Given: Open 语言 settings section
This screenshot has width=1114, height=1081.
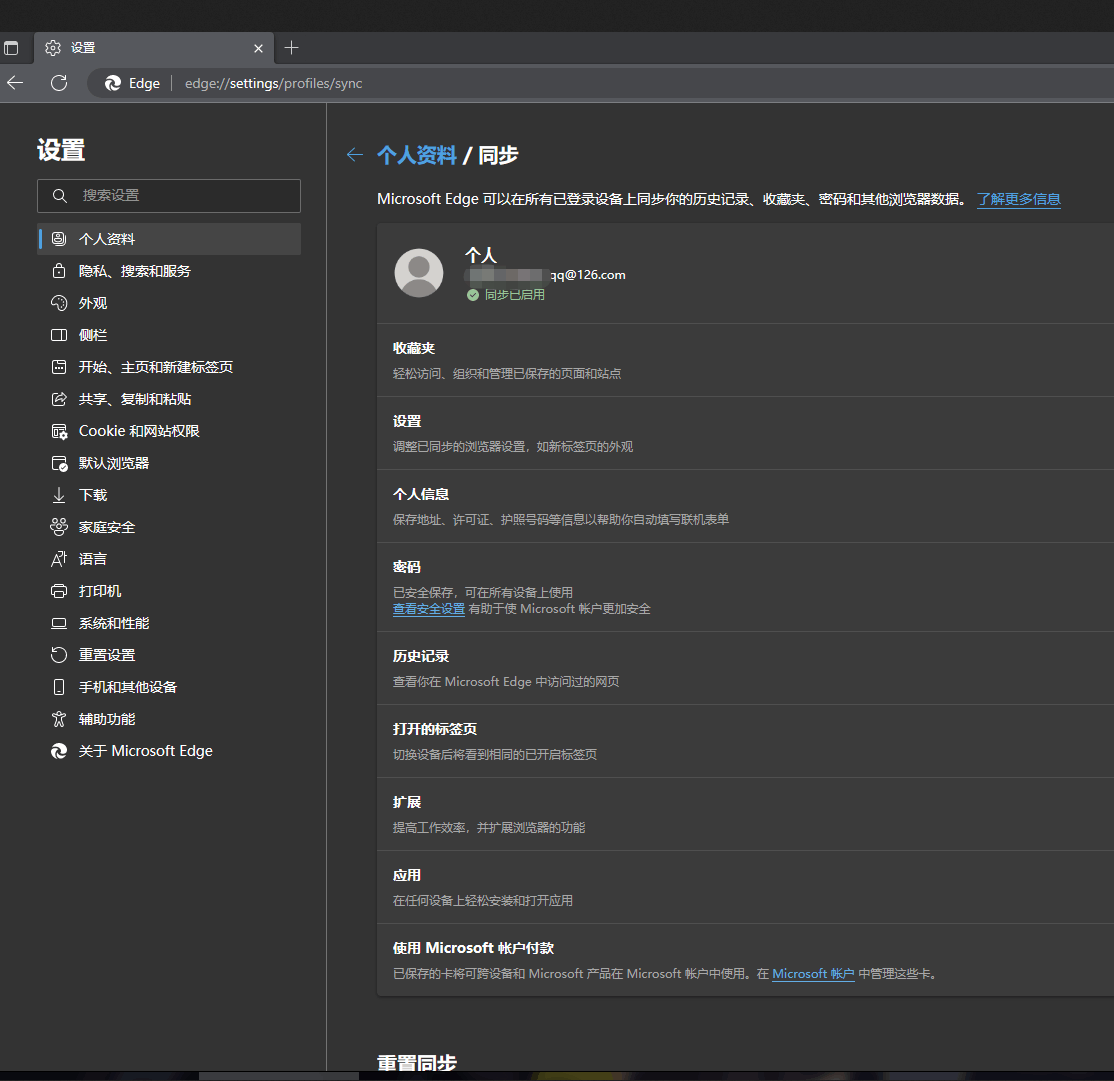Looking at the screenshot, I should tap(169, 559).
